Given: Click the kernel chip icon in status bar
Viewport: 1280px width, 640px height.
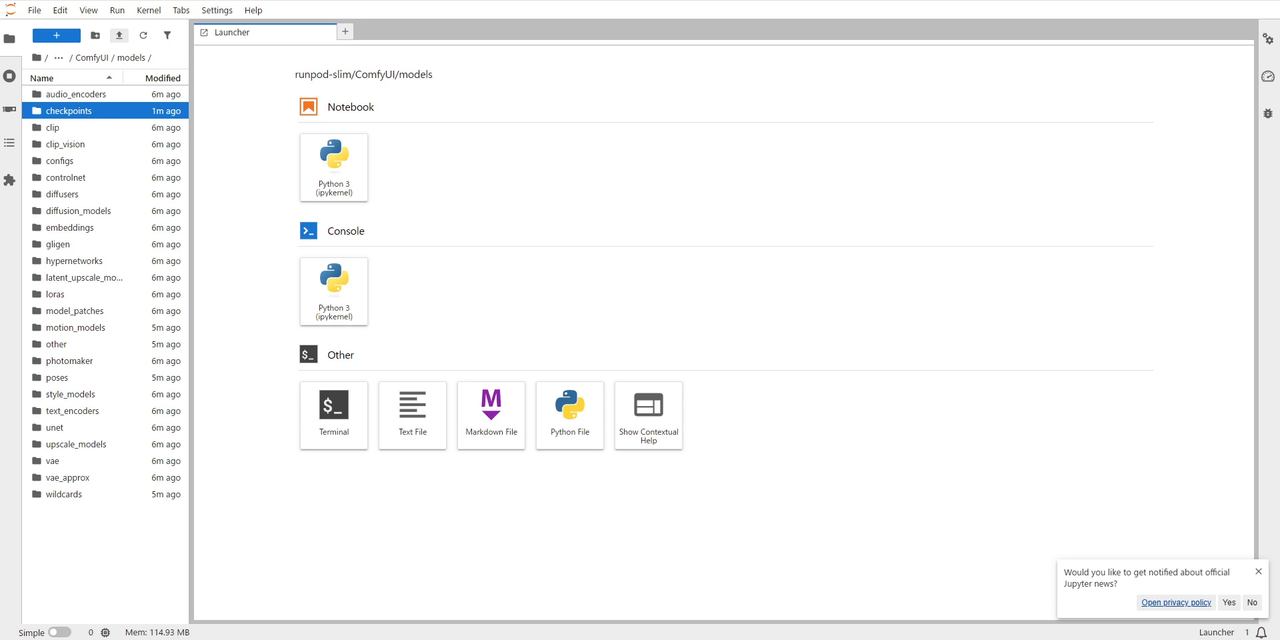Looking at the screenshot, I should point(105,632).
